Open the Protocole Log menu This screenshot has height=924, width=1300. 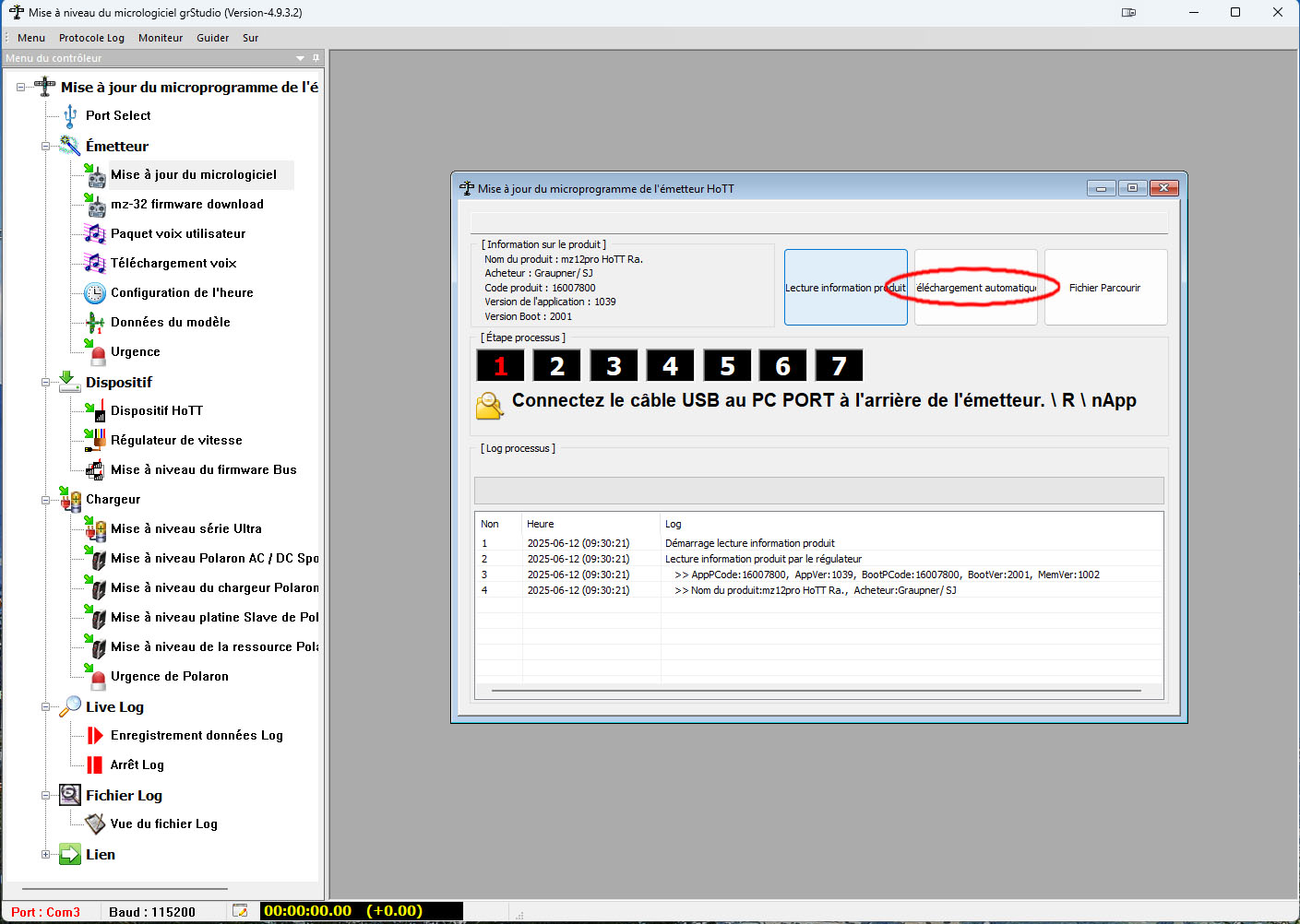pos(91,38)
